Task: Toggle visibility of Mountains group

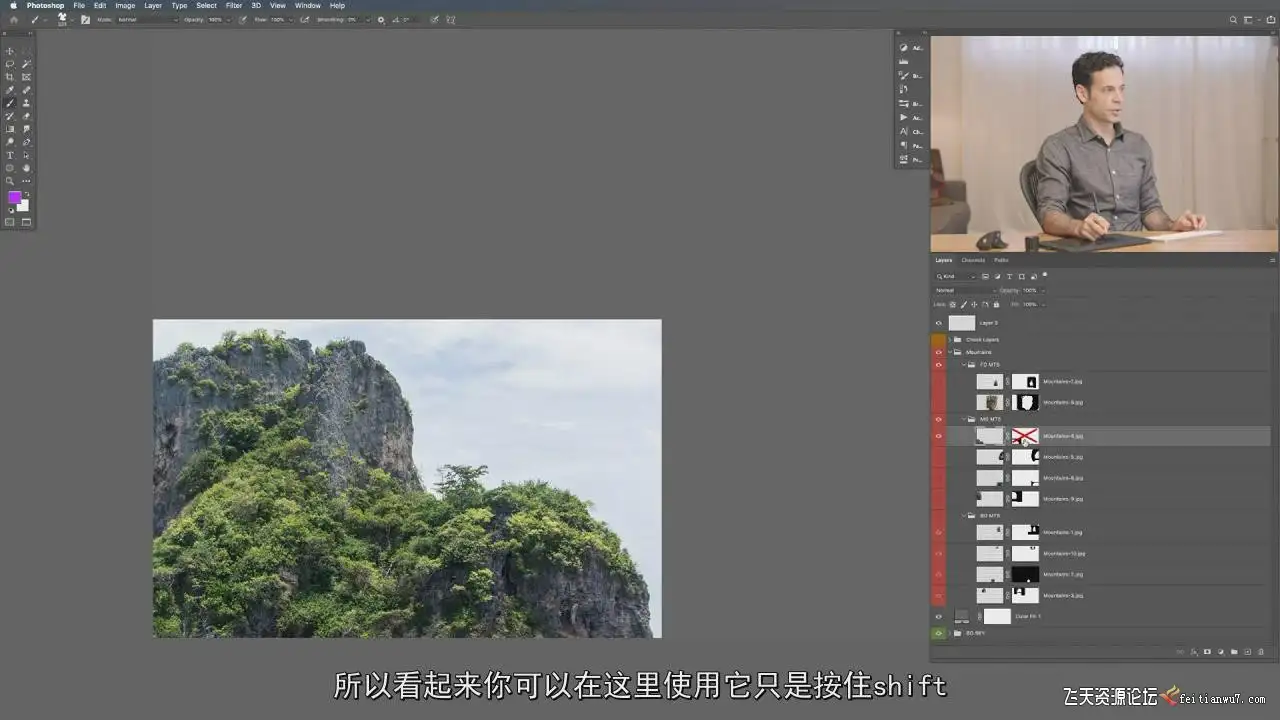Action: tap(938, 352)
